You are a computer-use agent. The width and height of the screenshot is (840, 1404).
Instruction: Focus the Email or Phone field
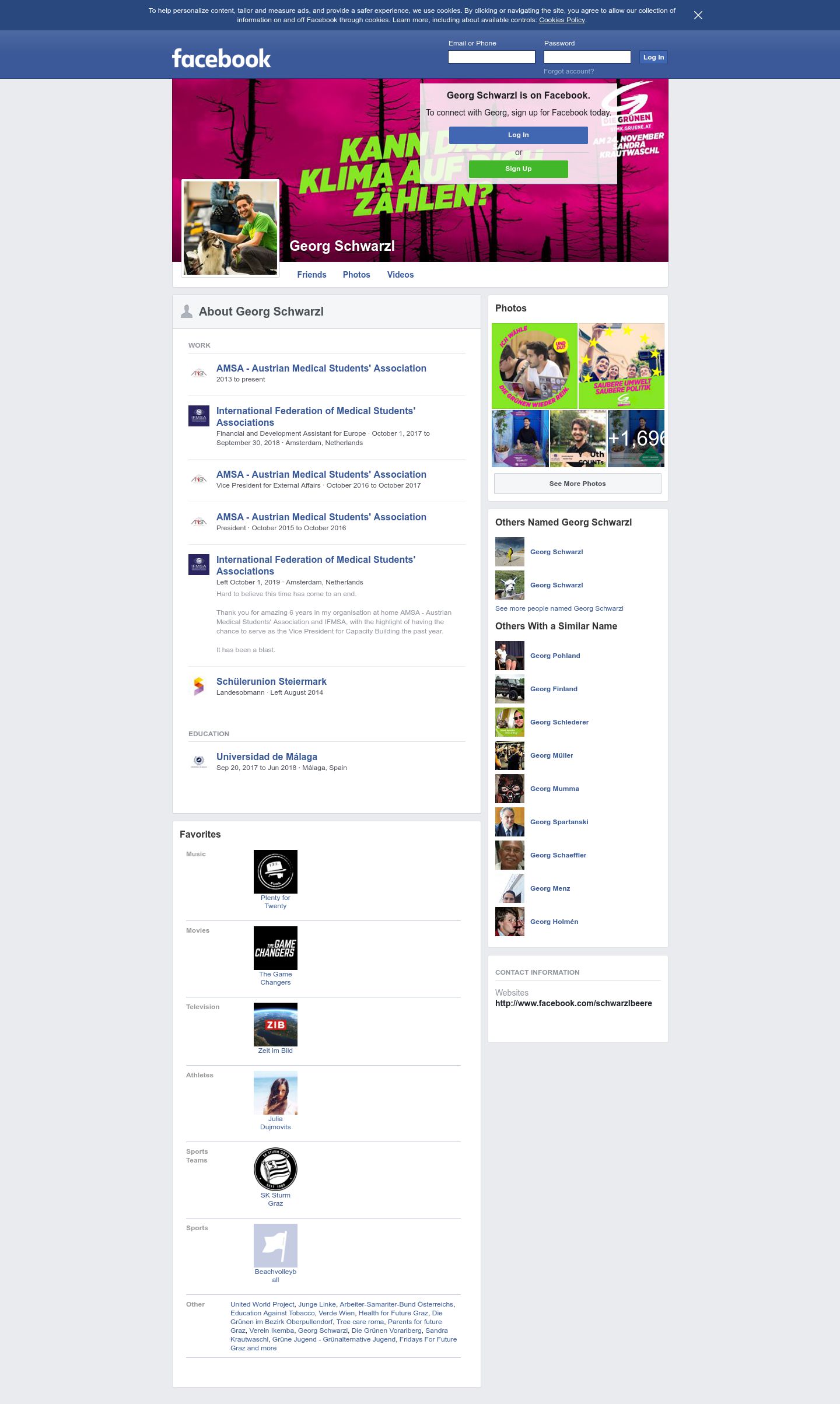[x=491, y=57]
